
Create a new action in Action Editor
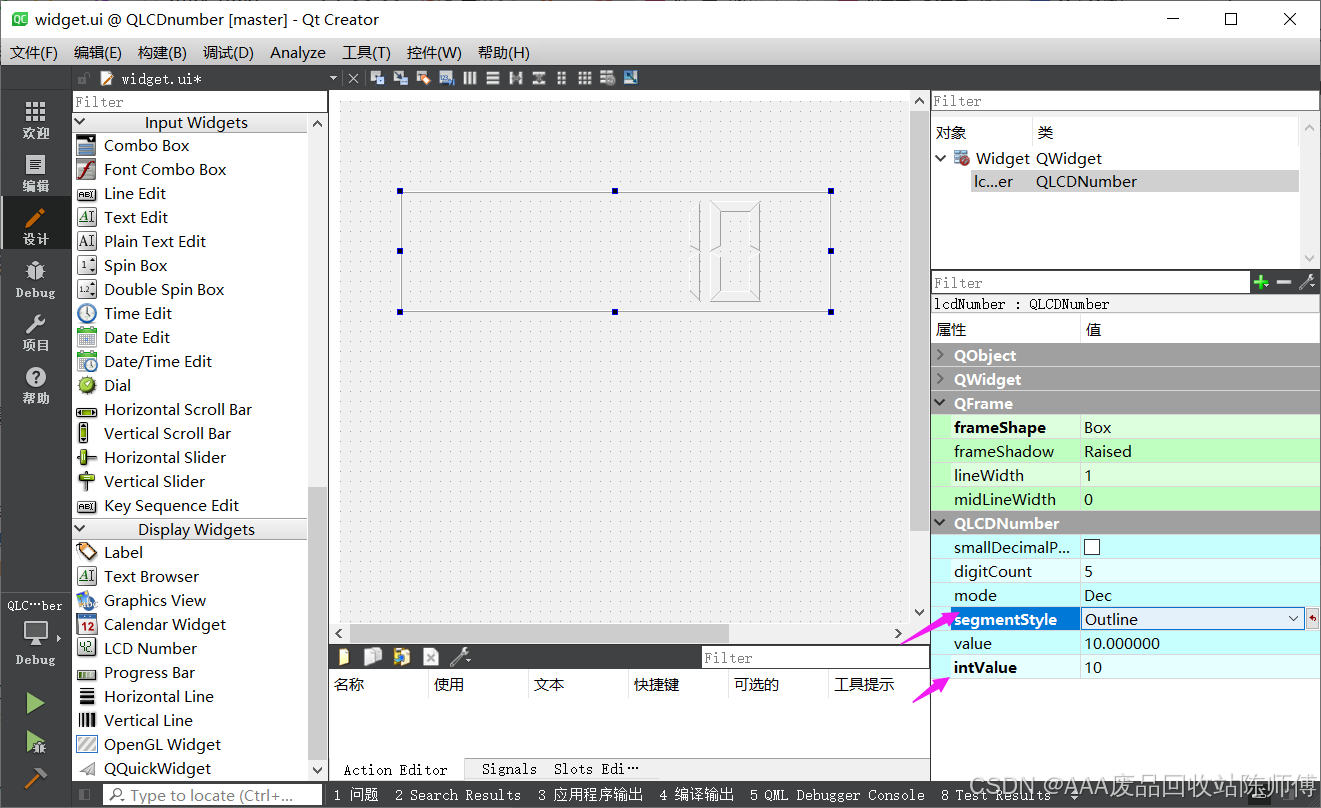(345, 657)
